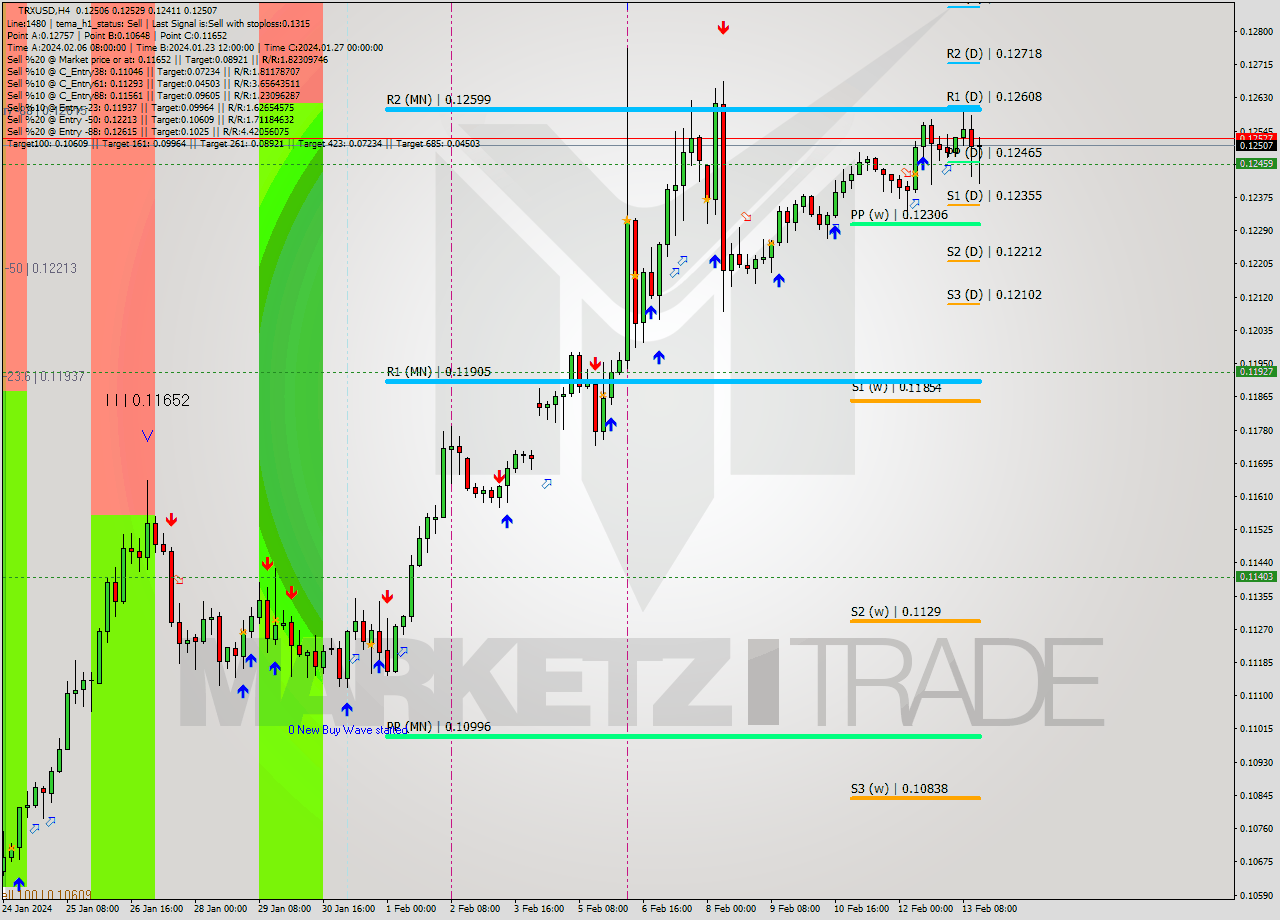This screenshot has height=920, width=1280.
Task: Click the 'Target100: 0.10609' targets line
Action: tap(243, 144)
